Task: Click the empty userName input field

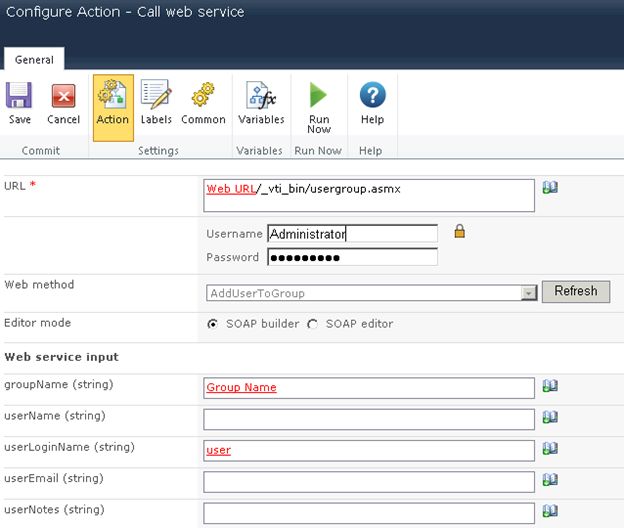Action: 369,419
